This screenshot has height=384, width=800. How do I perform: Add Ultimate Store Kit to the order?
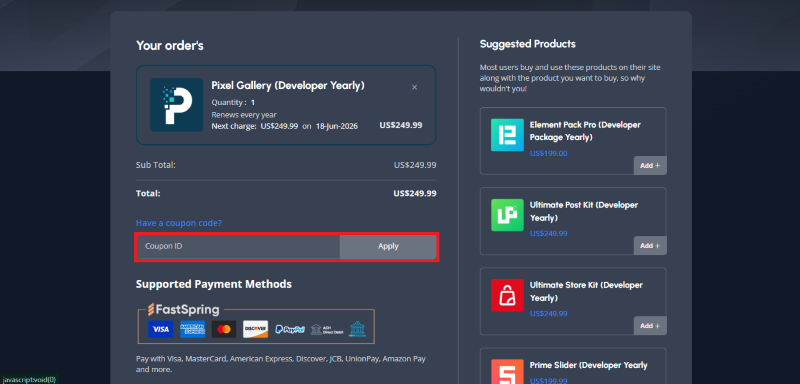(650, 325)
